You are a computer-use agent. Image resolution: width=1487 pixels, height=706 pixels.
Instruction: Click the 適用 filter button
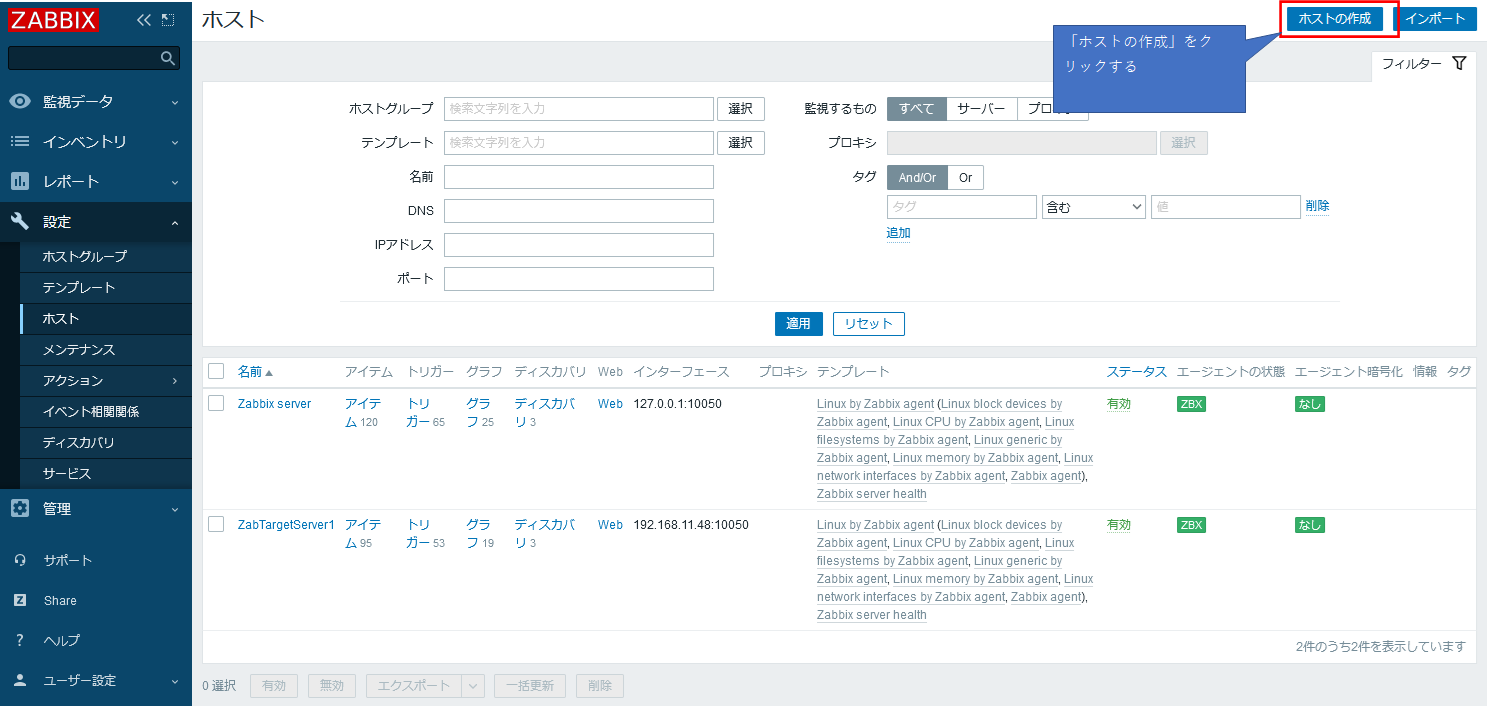point(798,324)
